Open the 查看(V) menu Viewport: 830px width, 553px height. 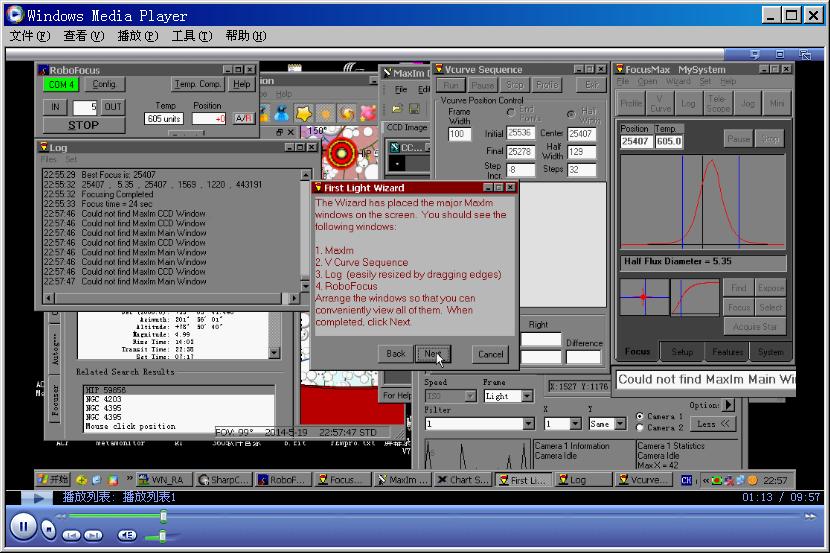(x=84, y=35)
